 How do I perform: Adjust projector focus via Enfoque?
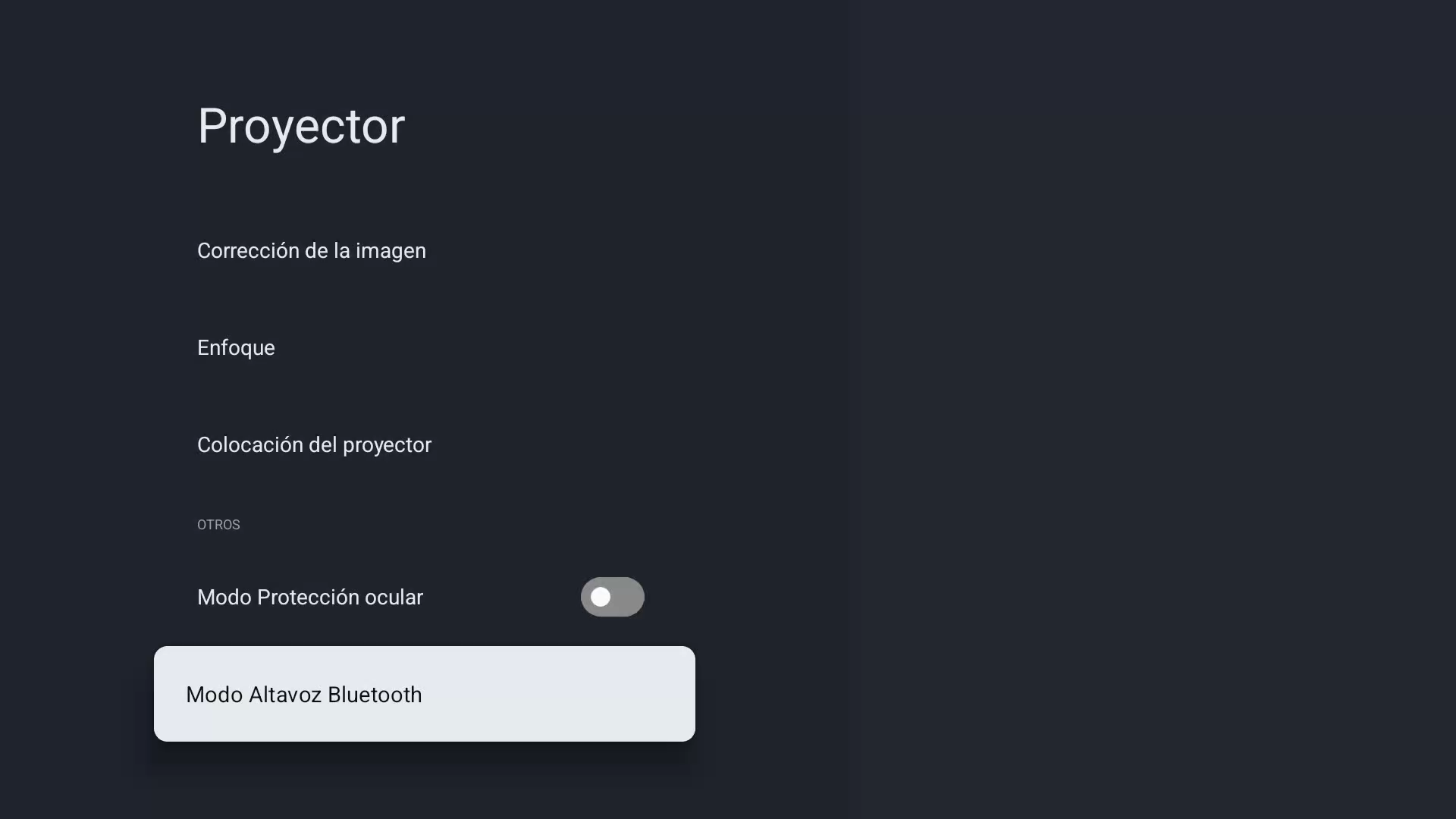pyautogui.click(x=236, y=348)
